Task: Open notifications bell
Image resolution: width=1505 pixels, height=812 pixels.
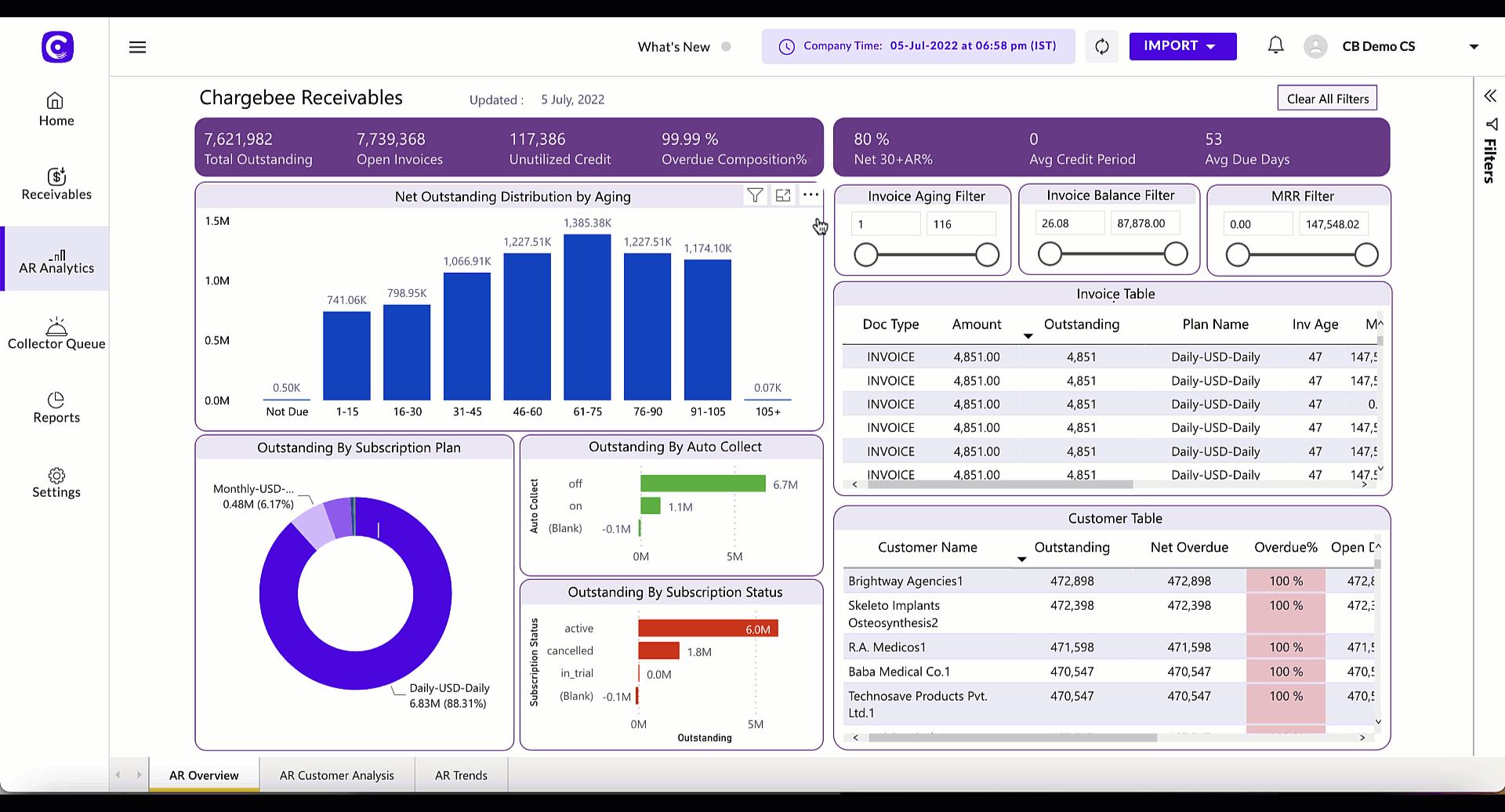Action: tap(1276, 45)
